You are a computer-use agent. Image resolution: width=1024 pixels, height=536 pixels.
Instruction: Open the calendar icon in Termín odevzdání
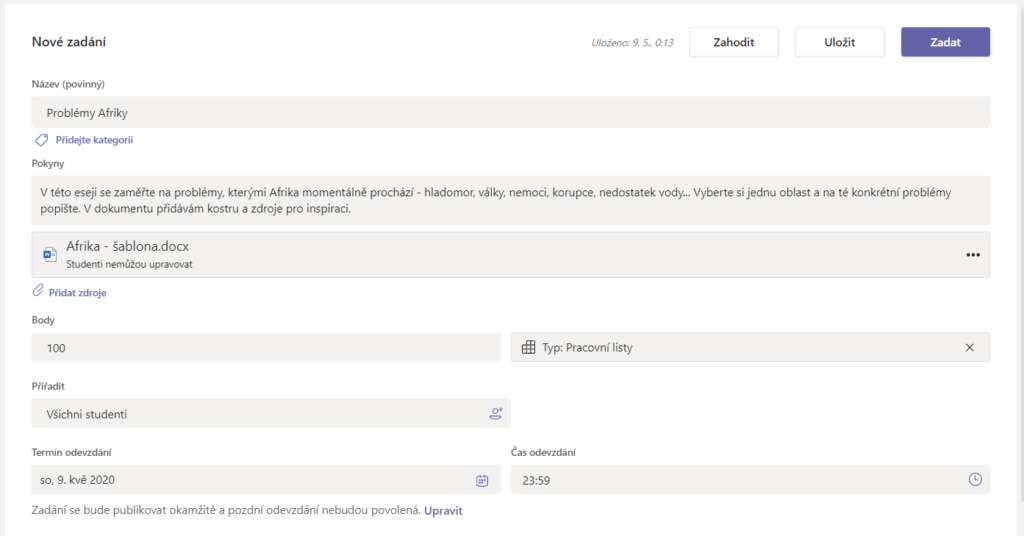tap(482, 480)
